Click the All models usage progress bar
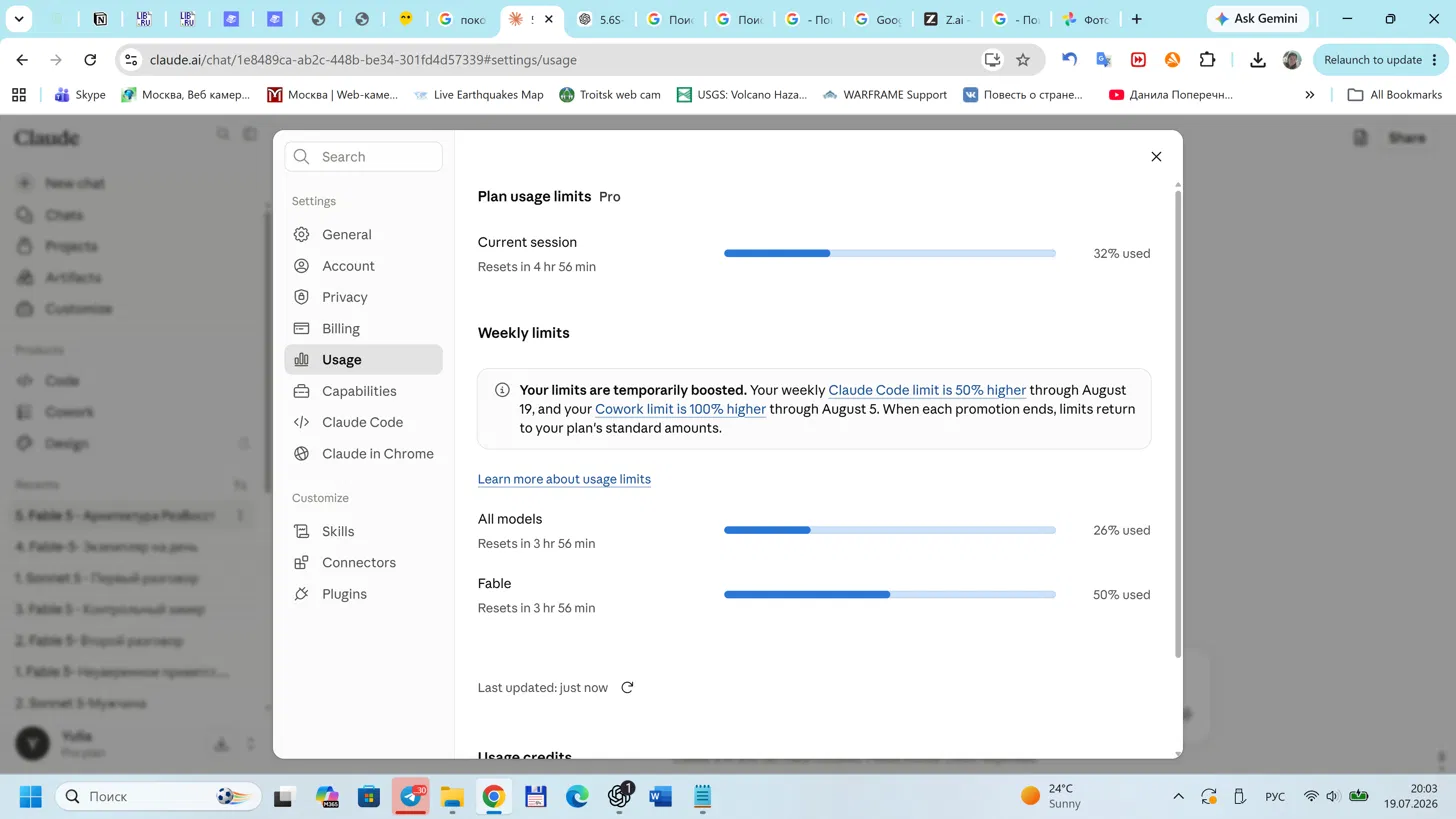The width and height of the screenshot is (1456, 819). coord(890,530)
